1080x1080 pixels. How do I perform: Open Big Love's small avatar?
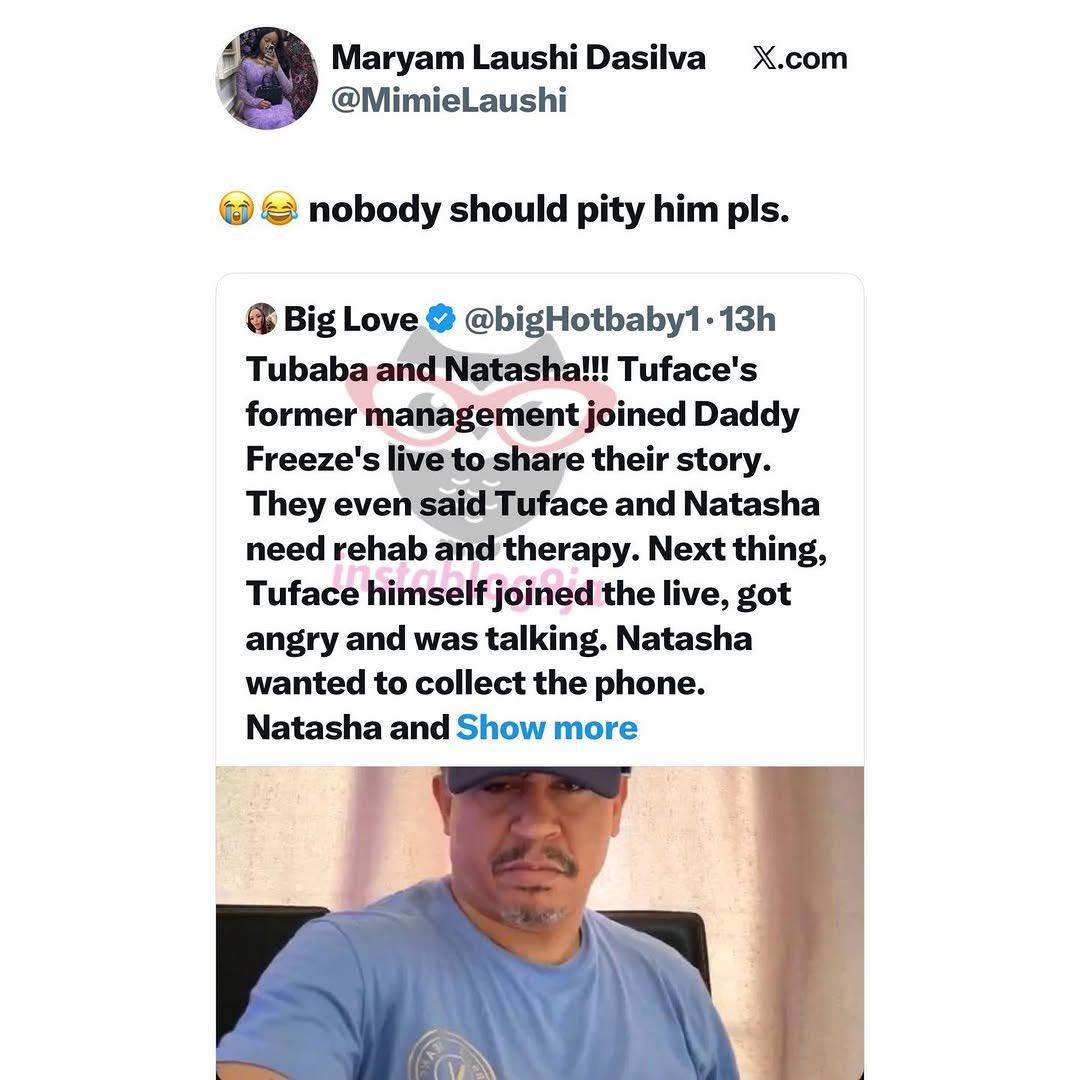click(x=261, y=318)
